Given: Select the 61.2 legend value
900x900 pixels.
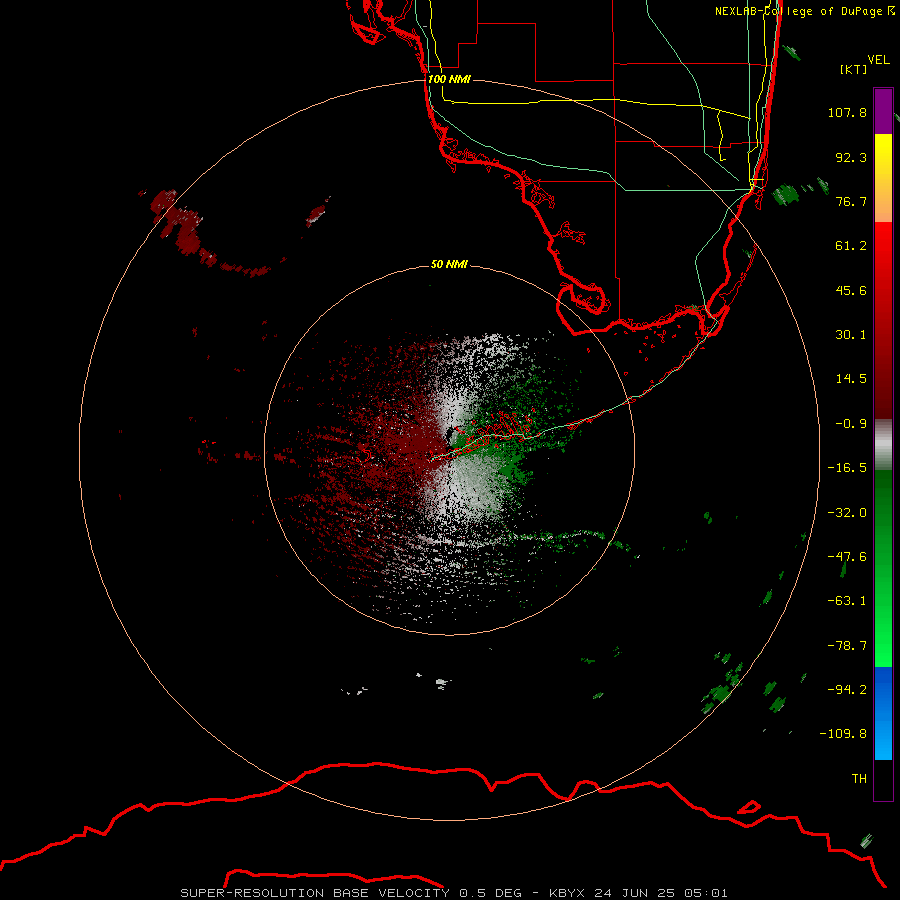Looking at the screenshot, I should click(851, 246).
